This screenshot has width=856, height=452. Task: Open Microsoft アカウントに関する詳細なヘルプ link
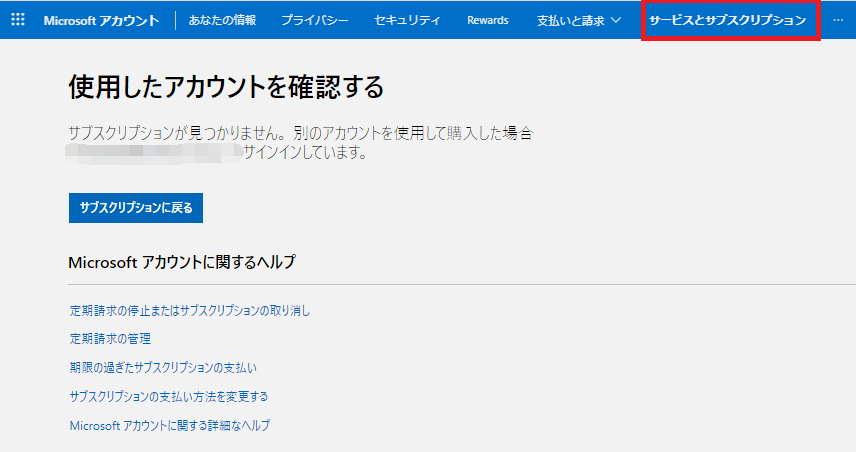(170, 425)
